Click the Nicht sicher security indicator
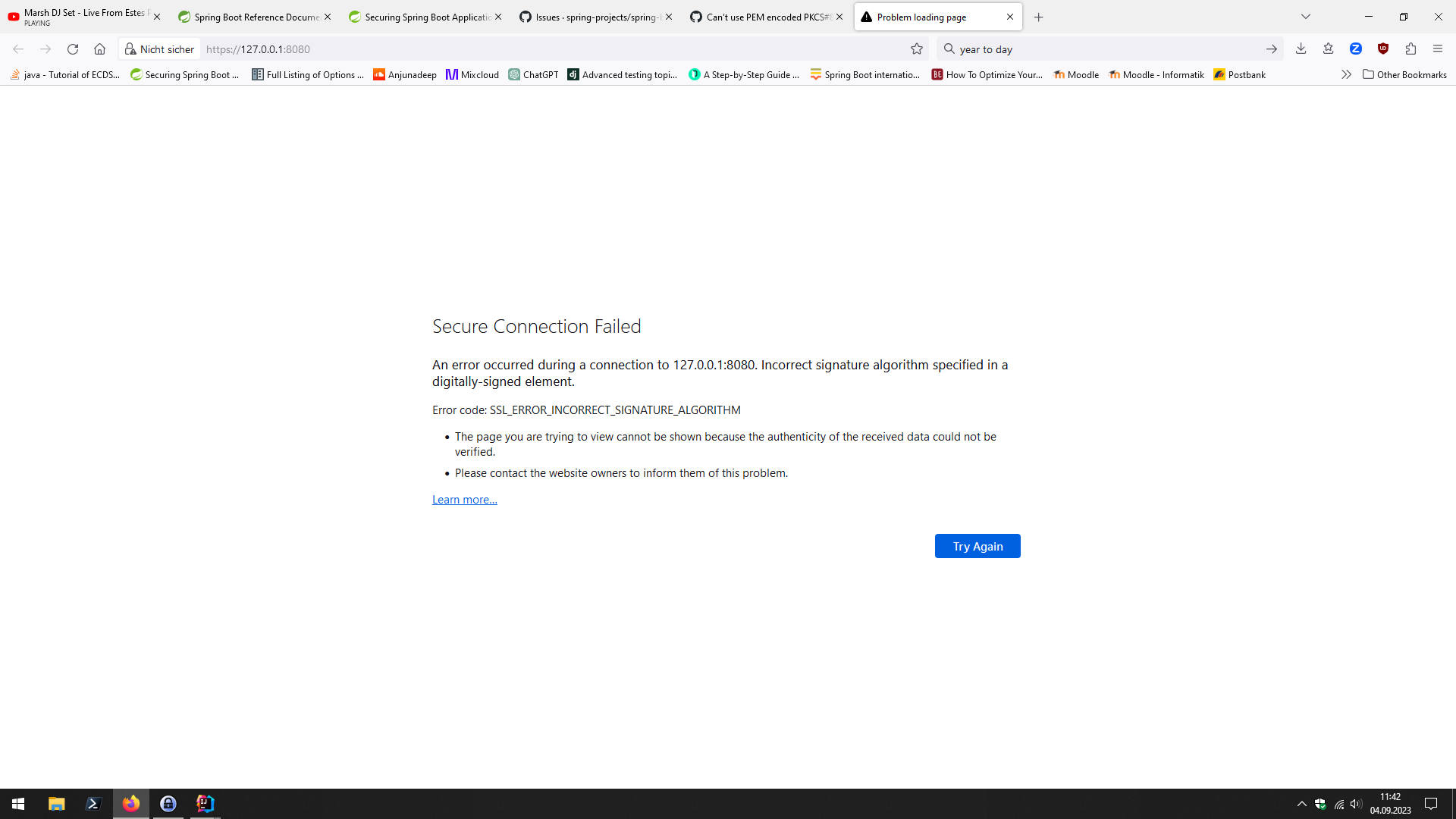The image size is (1456, 819). pyautogui.click(x=160, y=49)
